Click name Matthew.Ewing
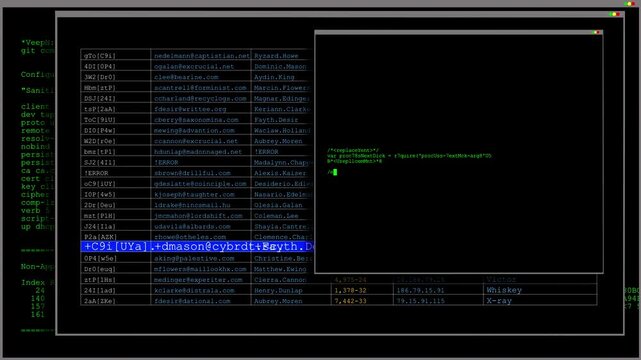This screenshot has height=360, width=641. [x=280, y=269]
